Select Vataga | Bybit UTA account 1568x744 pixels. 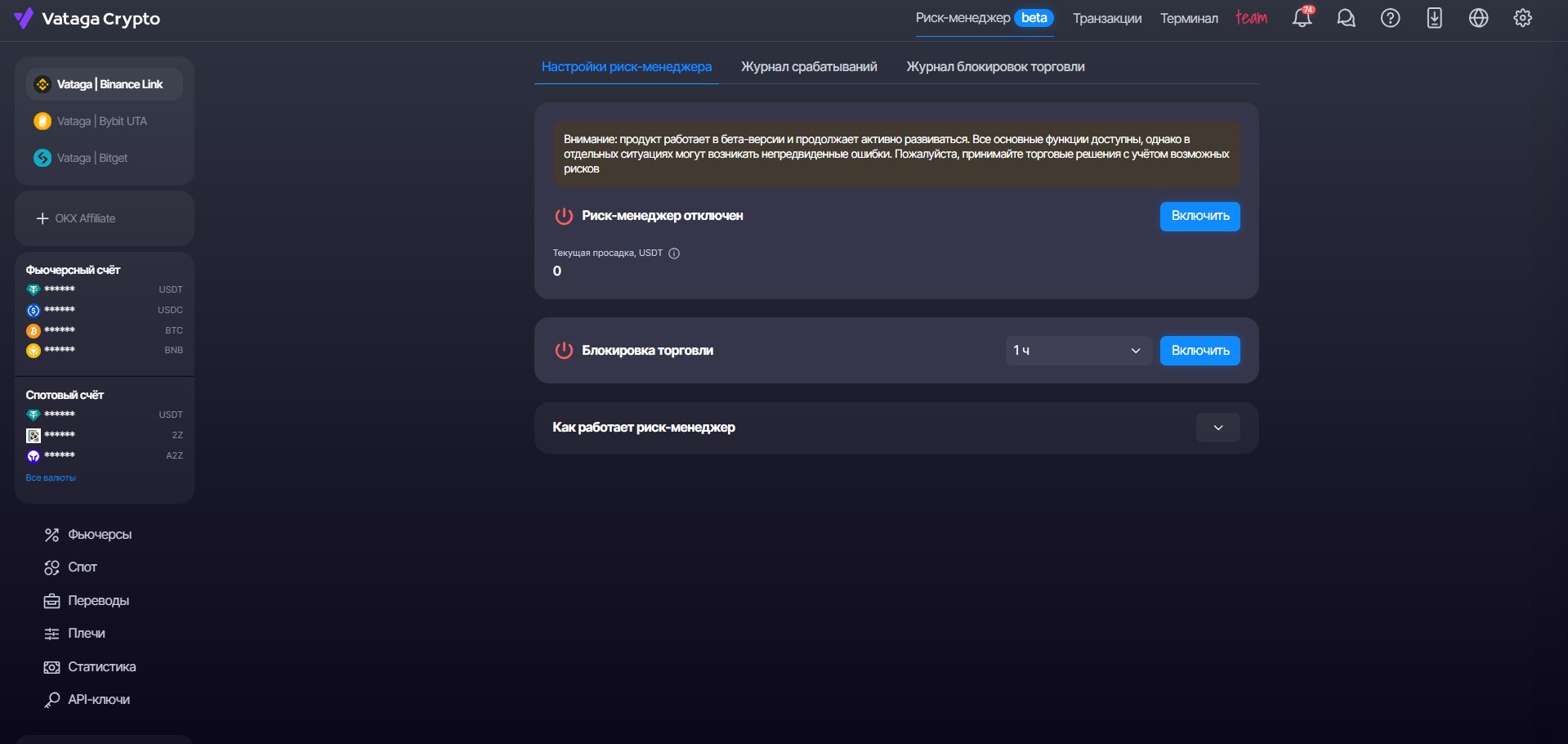(x=105, y=121)
